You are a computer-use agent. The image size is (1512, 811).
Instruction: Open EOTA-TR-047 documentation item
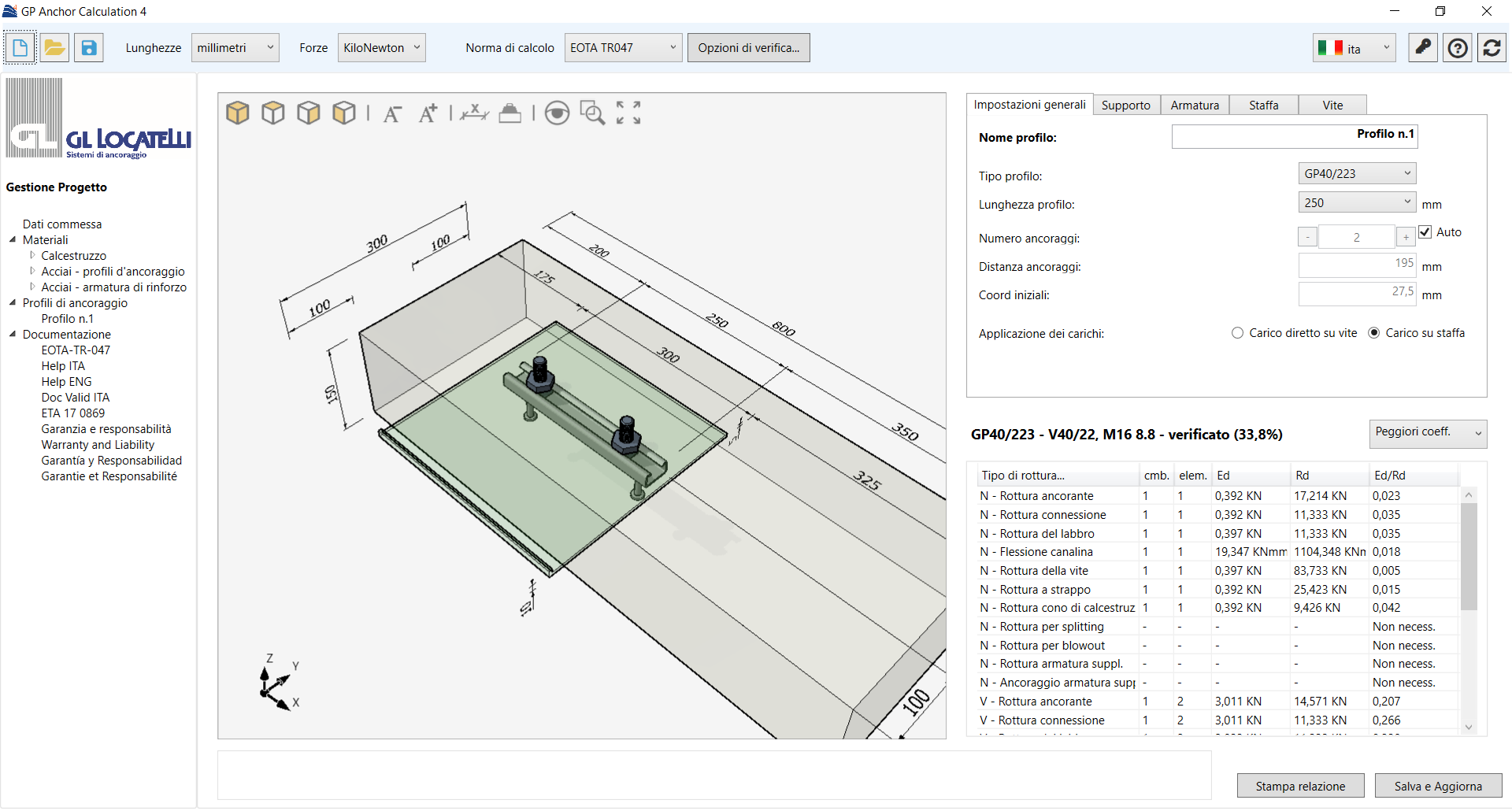(76, 350)
